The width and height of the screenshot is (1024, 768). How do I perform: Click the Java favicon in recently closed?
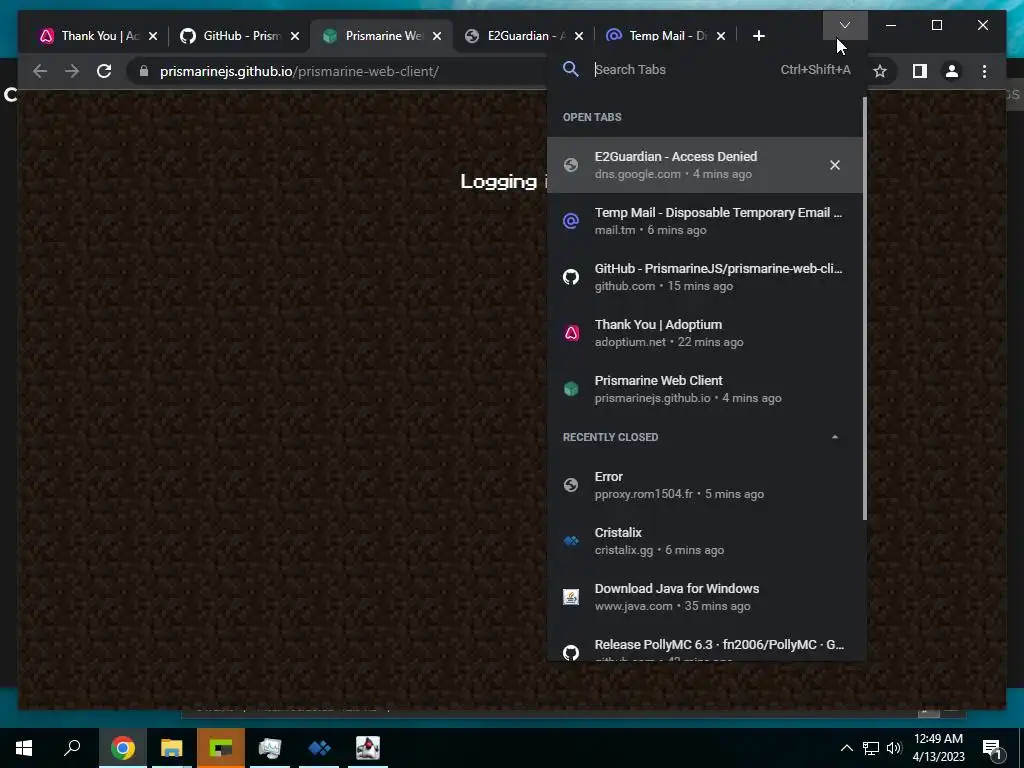571,597
